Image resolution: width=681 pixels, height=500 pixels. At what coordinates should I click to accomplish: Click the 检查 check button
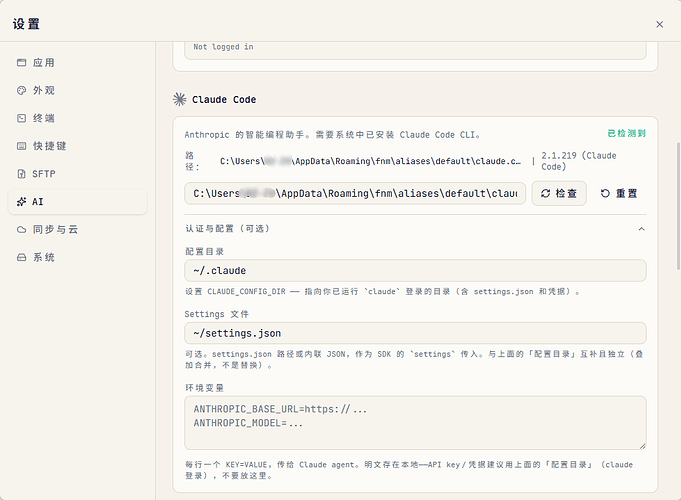pyautogui.click(x=559, y=193)
